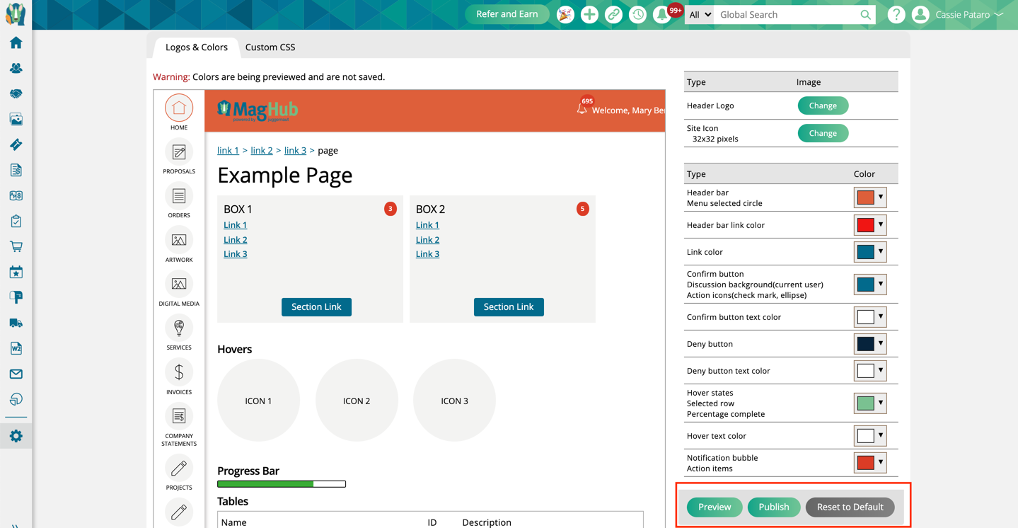Open the calendar icon in left sidebar
The width and height of the screenshot is (1018, 528).
coord(15,272)
